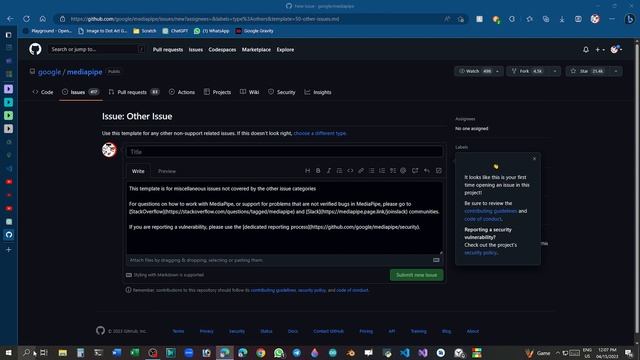Open the Projects tab

(218, 92)
